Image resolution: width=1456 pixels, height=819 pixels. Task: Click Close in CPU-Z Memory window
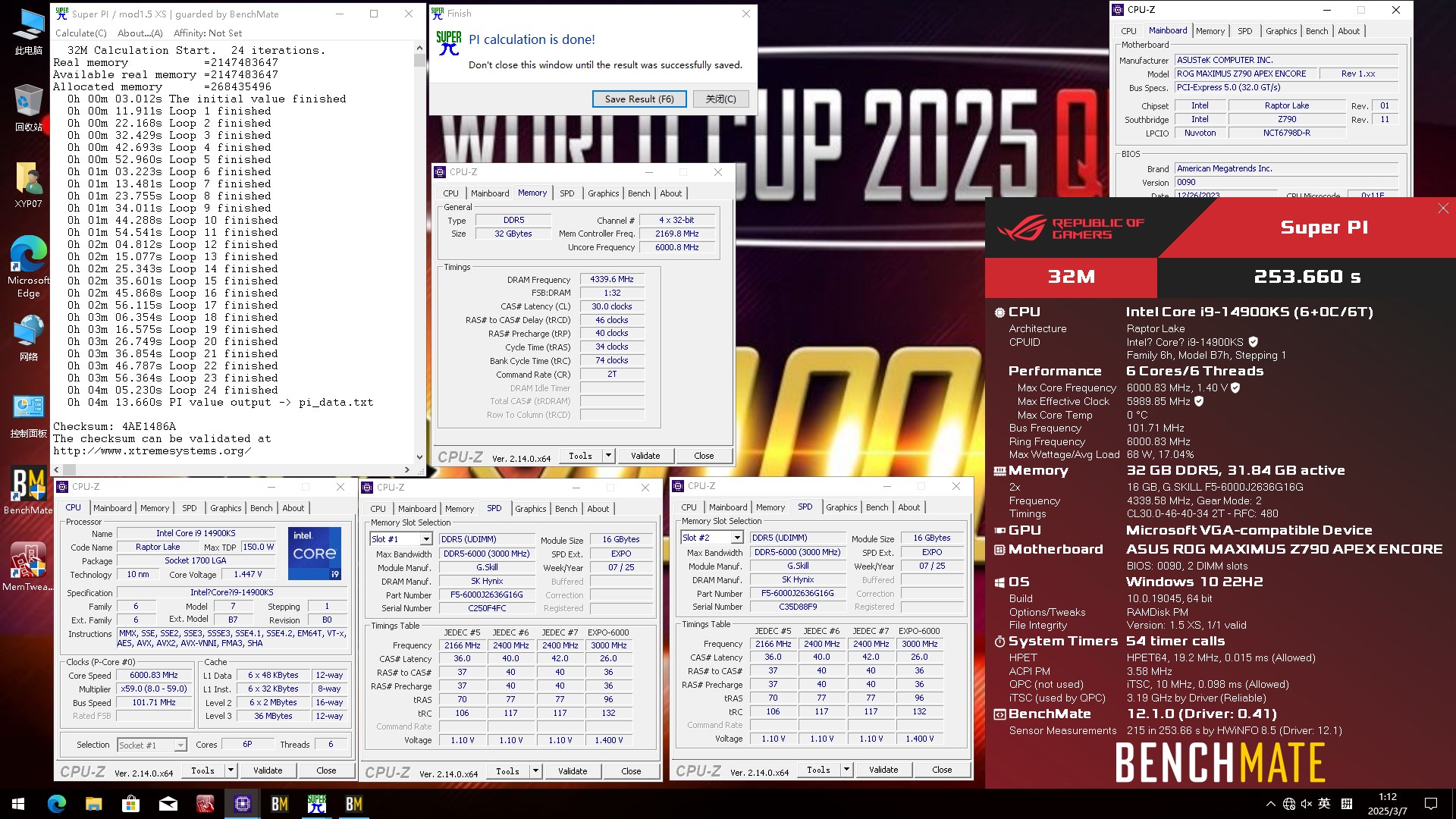point(704,456)
